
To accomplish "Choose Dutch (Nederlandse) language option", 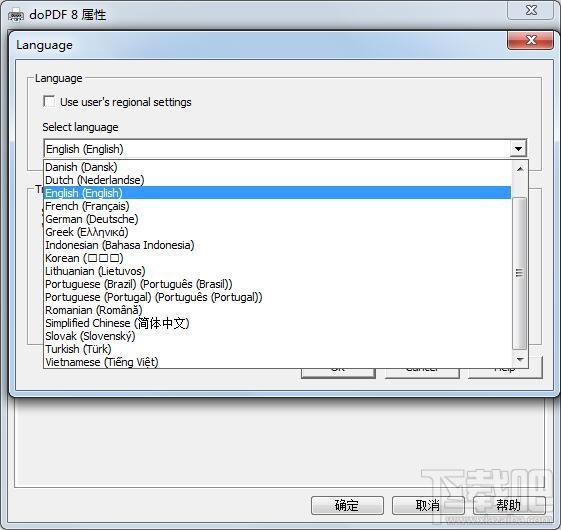I will pos(277,180).
